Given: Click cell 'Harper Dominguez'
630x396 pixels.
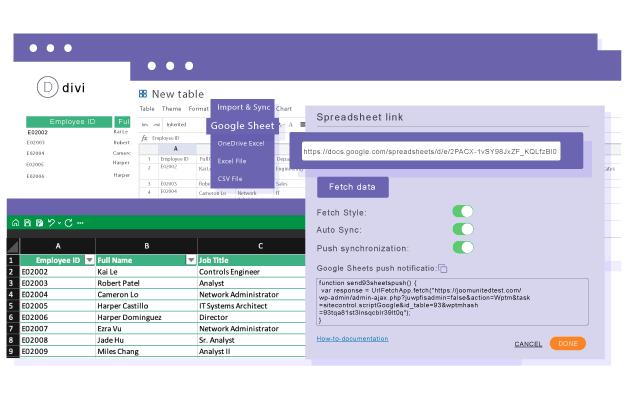Looking at the screenshot, I should [x=146, y=317].
